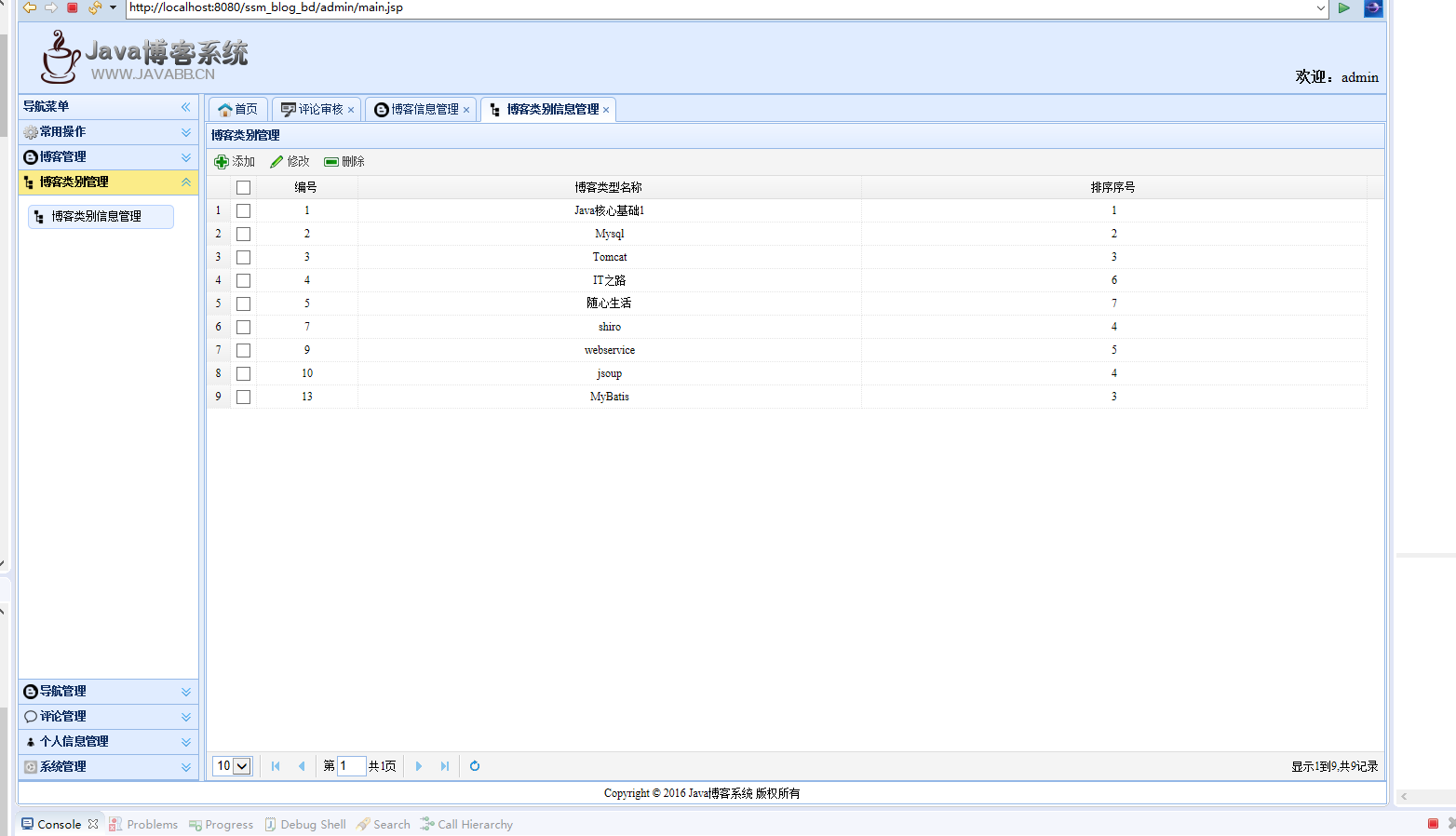Image resolution: width=1456 pixels, height=836 pixels.
Task: Click the green go arrow beside the URL
Action: tap(1344, 7)
